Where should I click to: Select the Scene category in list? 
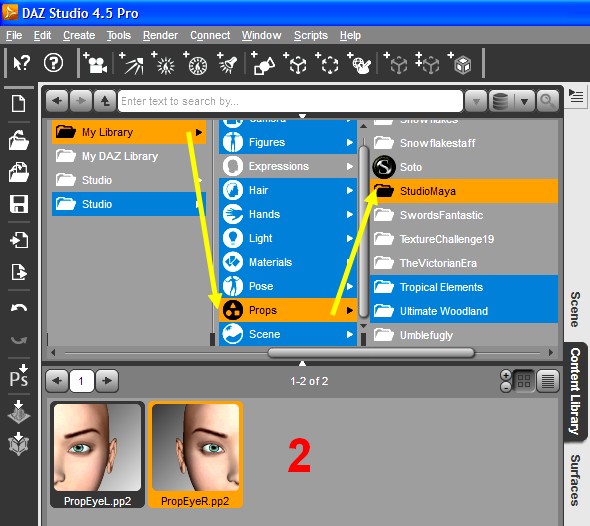[288, 334]
